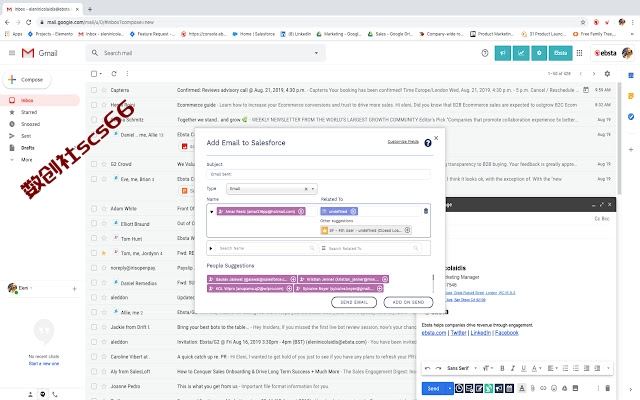
Task: Insert files using Google Drive icon
Action: click(564, 388)
